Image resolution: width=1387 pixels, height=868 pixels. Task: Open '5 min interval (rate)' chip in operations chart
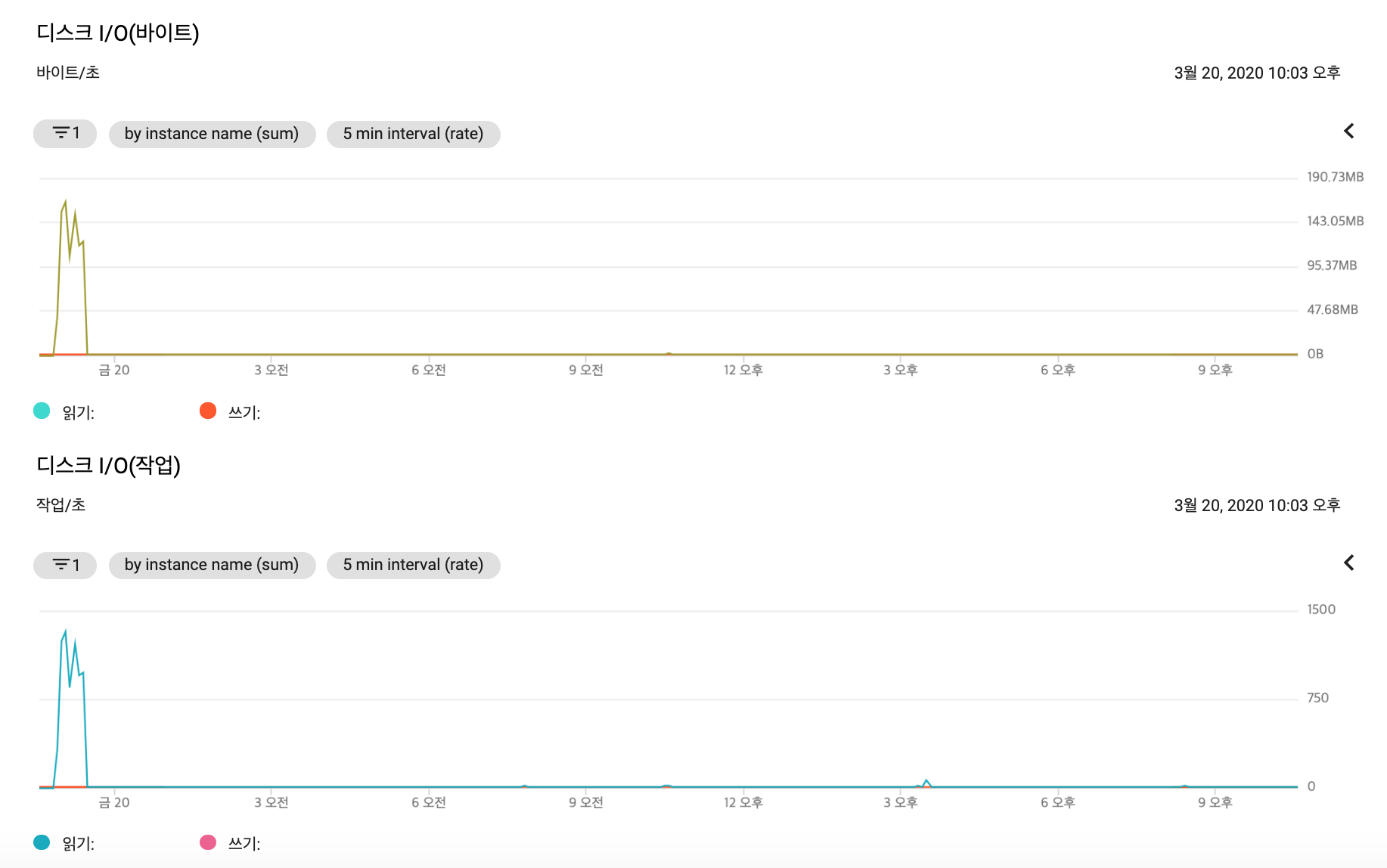(413, 565)
